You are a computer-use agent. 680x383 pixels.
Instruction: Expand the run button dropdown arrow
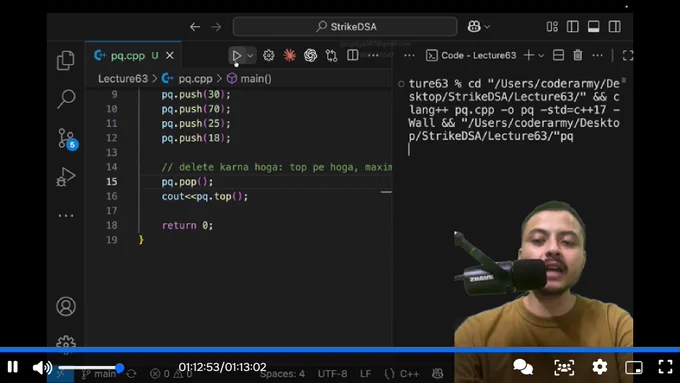tap(250, 56)
